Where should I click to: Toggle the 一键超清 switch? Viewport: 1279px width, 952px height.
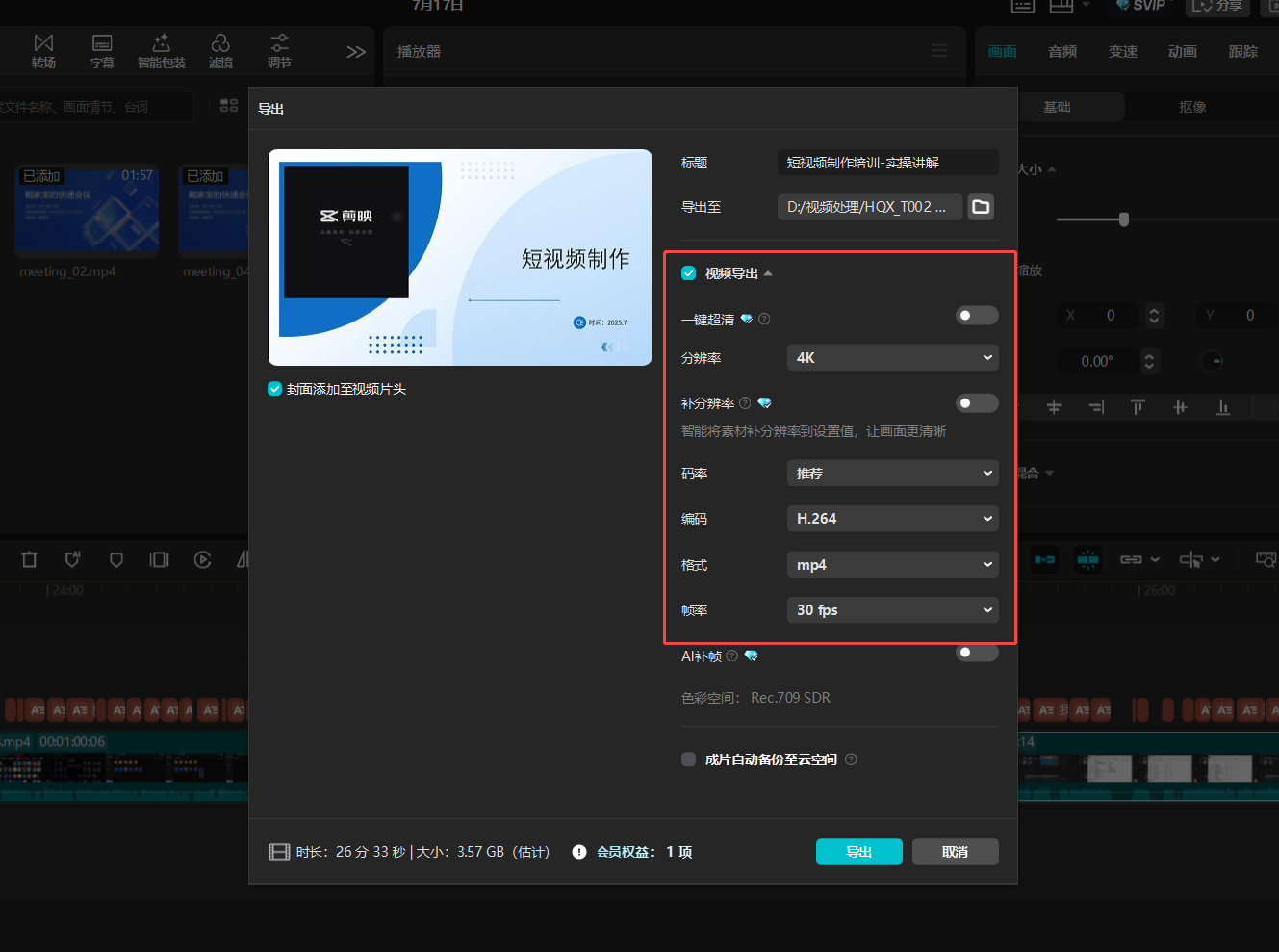976,316
